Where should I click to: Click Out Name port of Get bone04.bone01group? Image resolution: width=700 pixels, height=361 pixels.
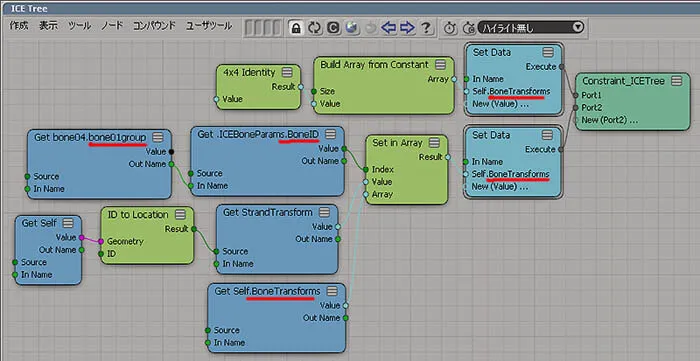point(171,164)
